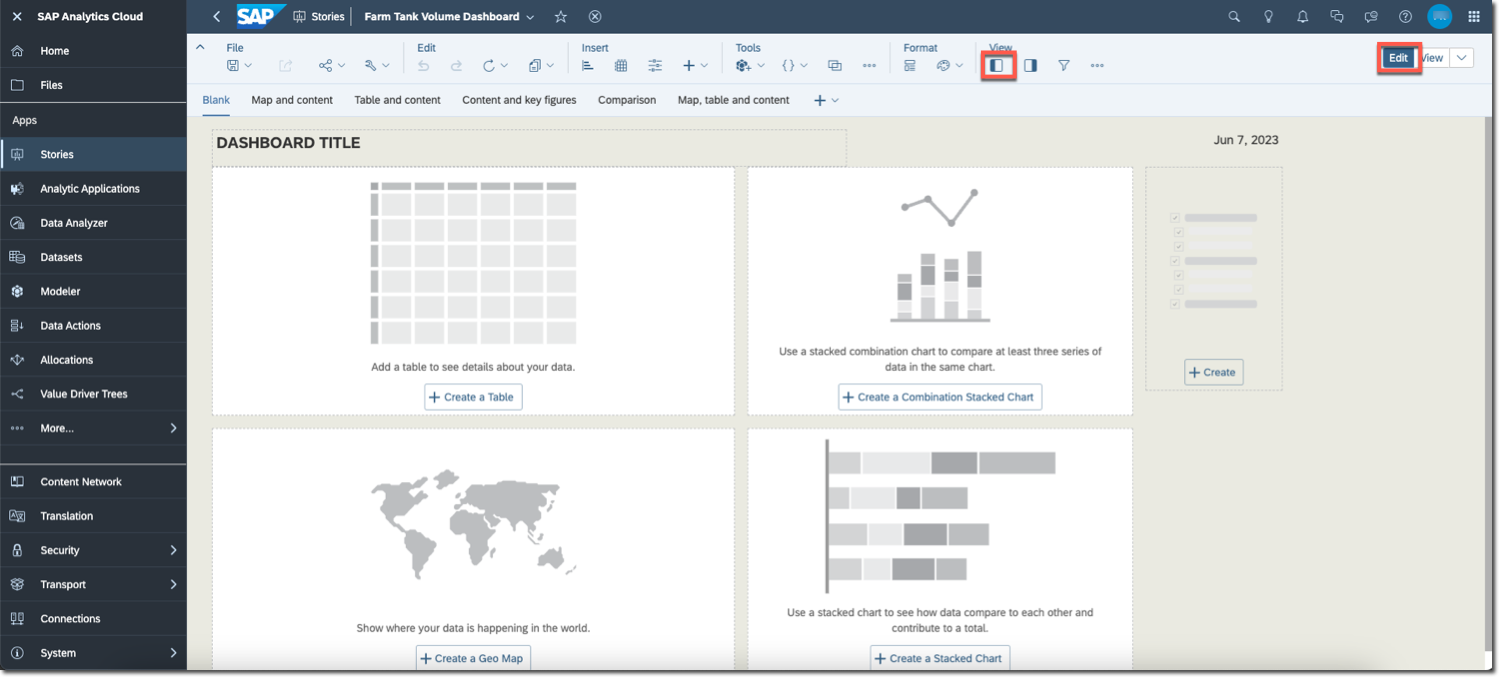Click the Redo arrow

456,66
